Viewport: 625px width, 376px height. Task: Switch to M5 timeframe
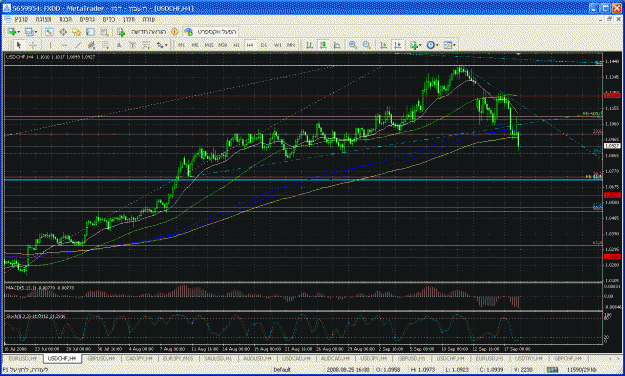[195, 45]
